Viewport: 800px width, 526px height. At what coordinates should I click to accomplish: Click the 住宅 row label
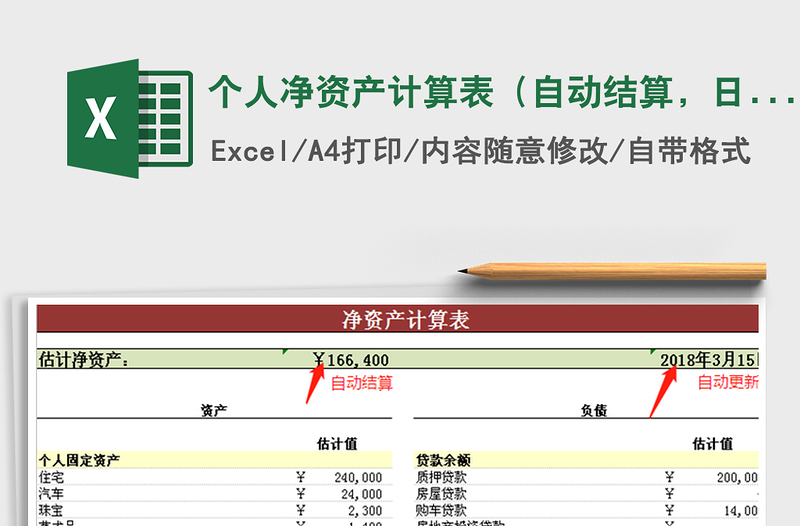click(51, 477)
